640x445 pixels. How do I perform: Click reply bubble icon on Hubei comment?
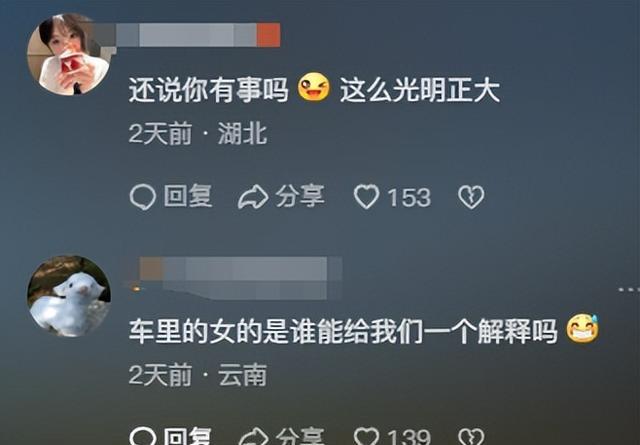pos(143,197)
